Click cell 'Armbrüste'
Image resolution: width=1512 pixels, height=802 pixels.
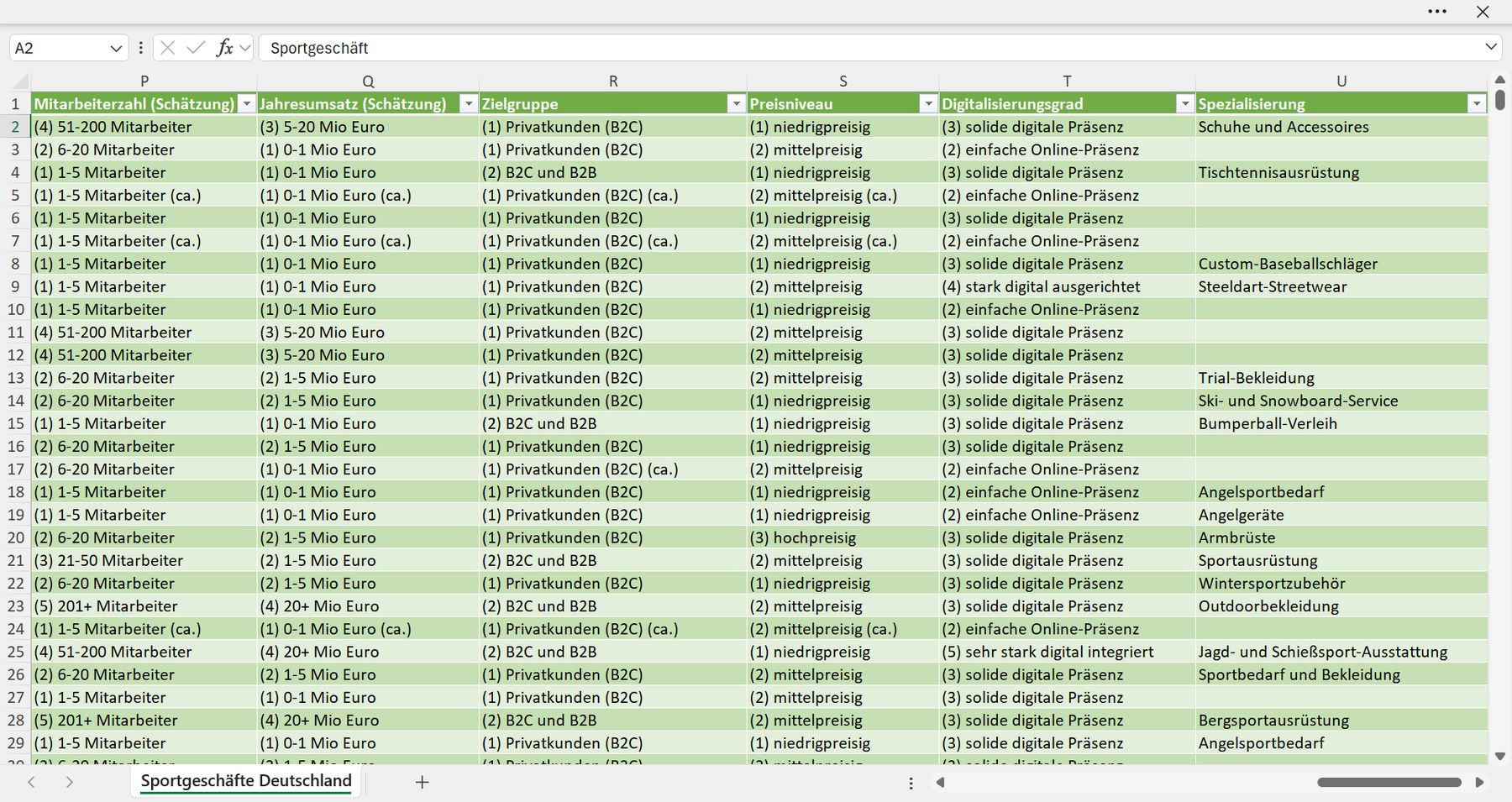coord(1341,537)
